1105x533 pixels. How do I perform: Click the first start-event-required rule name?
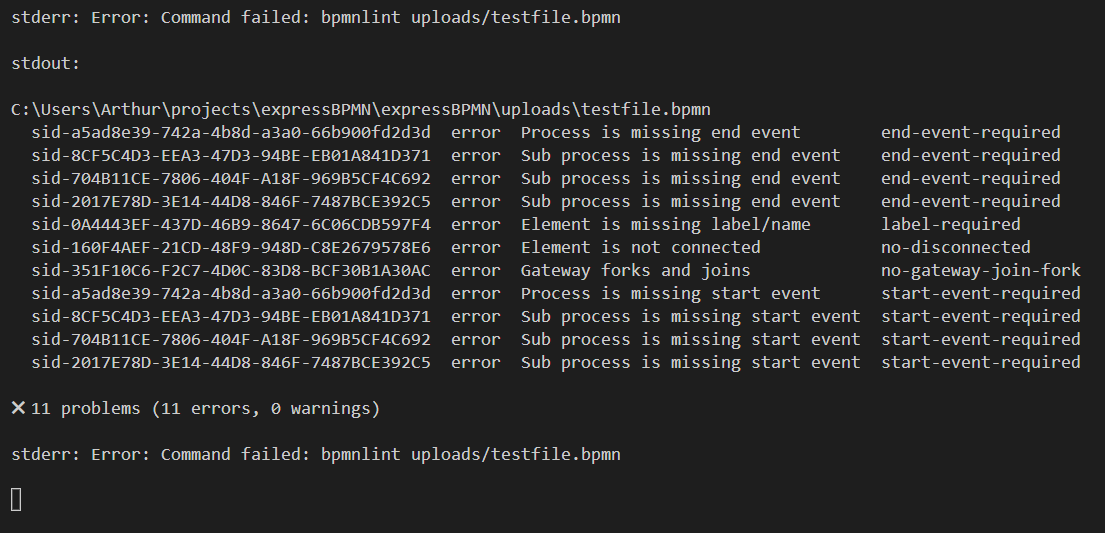pos(980,293)
